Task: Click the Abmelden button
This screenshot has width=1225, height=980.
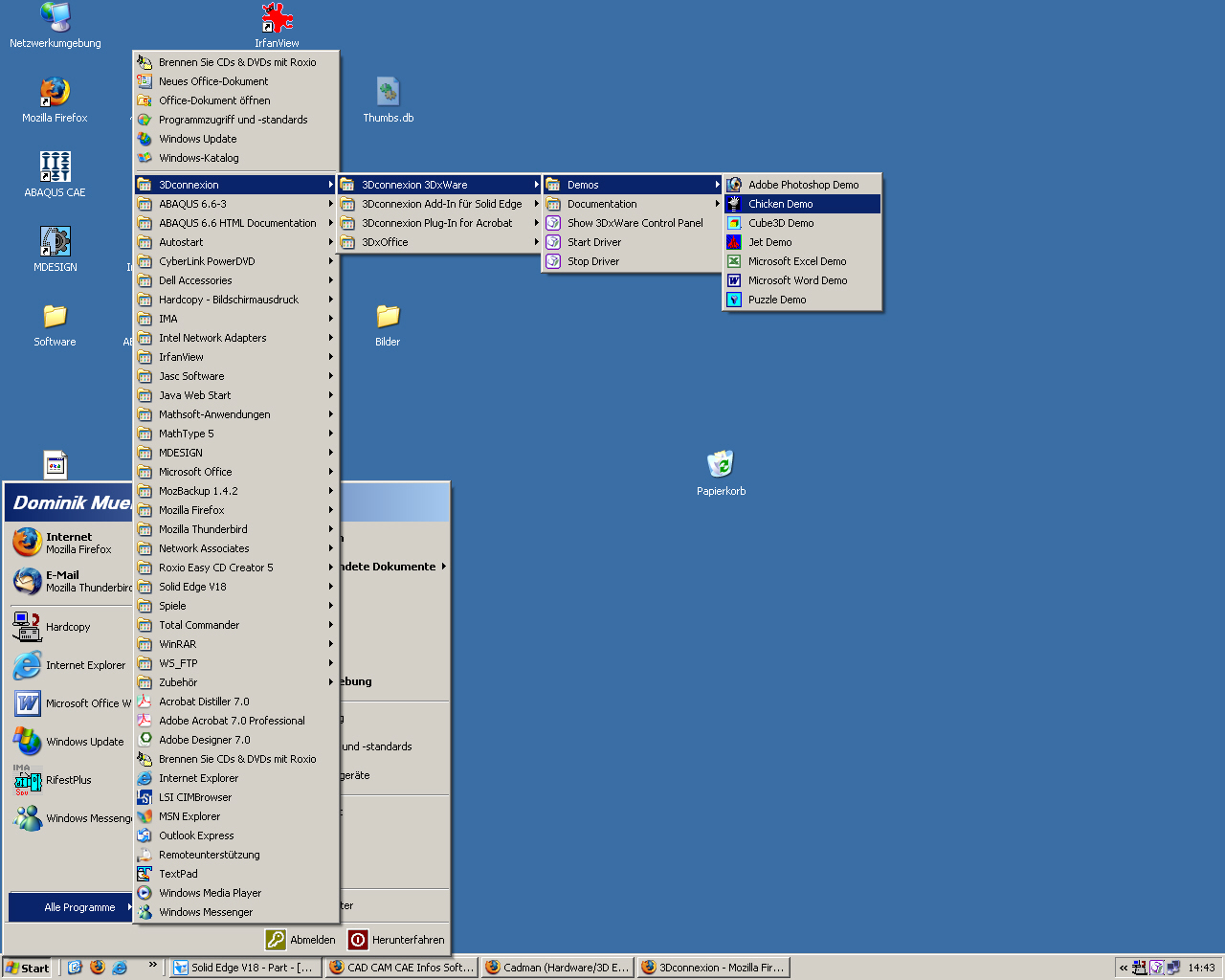Action: pyautogui.click(x=301, y=940)
